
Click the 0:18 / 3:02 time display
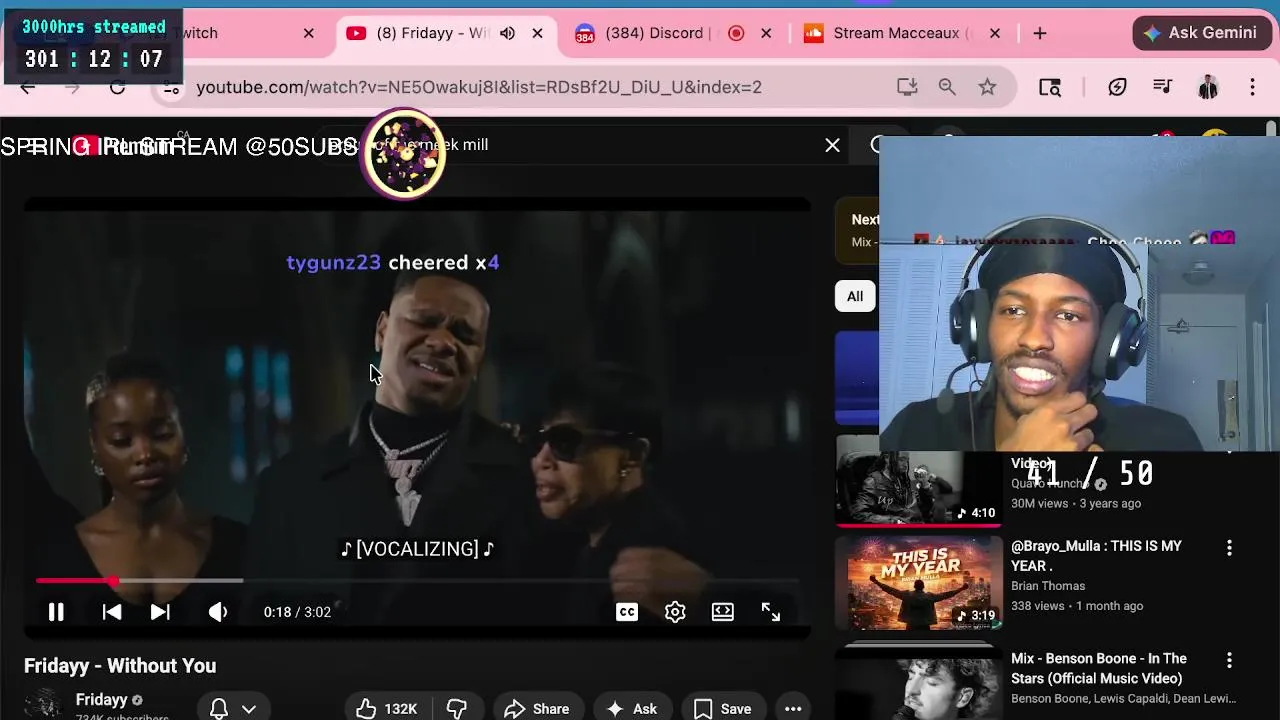pyautogui.click(x=297, y=612)
